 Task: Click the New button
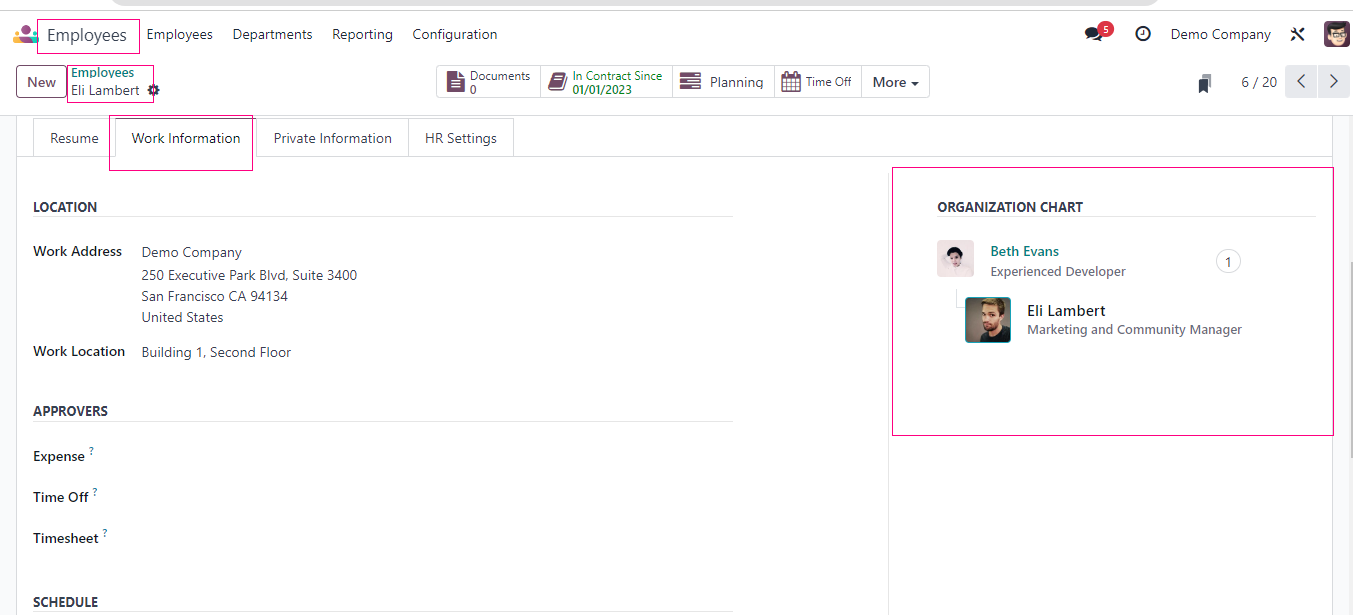click(x=42, y=82)
